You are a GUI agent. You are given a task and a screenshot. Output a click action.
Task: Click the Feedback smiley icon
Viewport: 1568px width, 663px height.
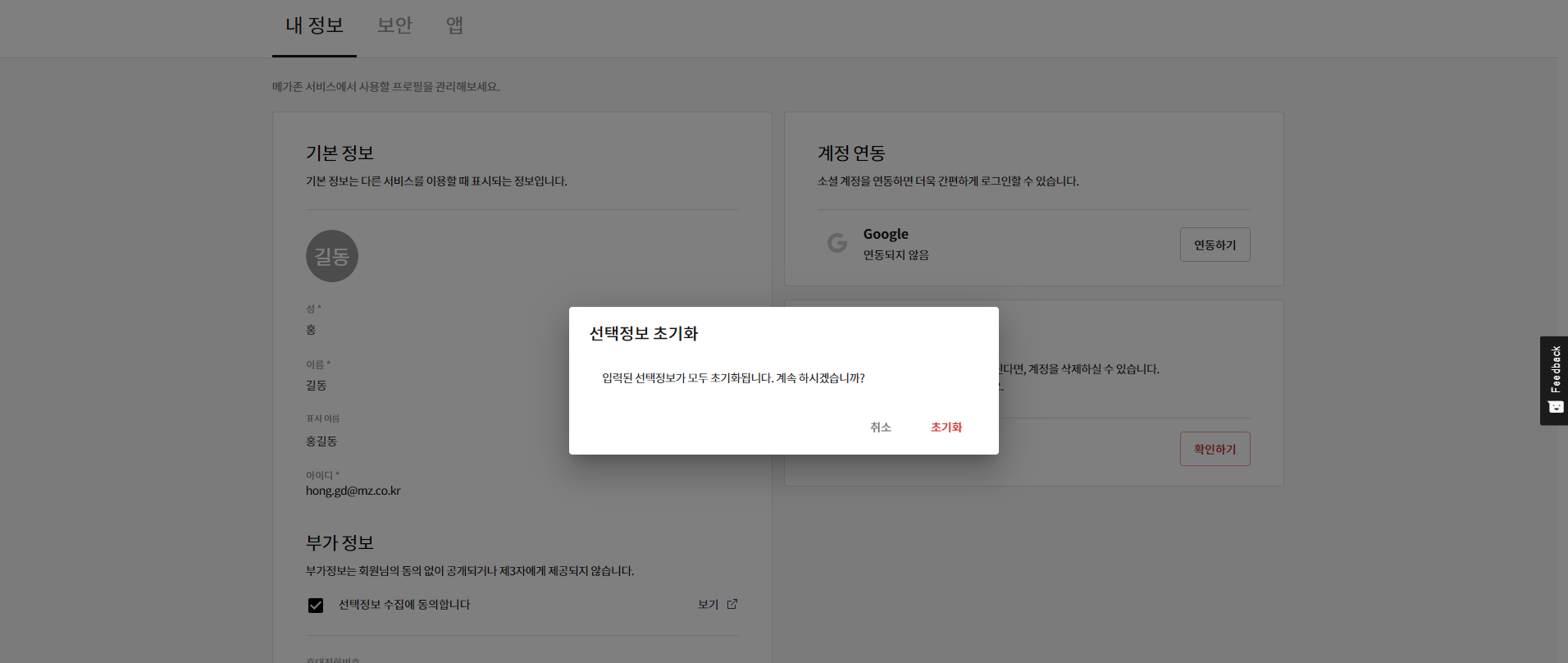tap(1555, 407)
